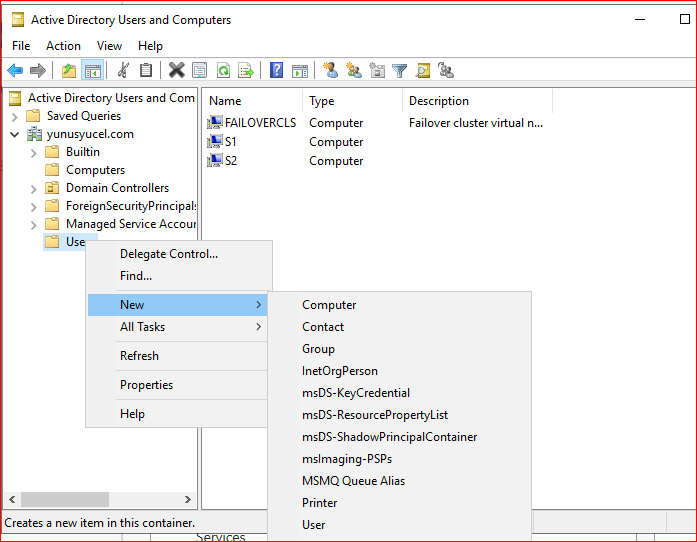The image size is (697, 542).
Task: Expand the ForeignSecurityPrincipals node
Action: (x=33, y=207)
